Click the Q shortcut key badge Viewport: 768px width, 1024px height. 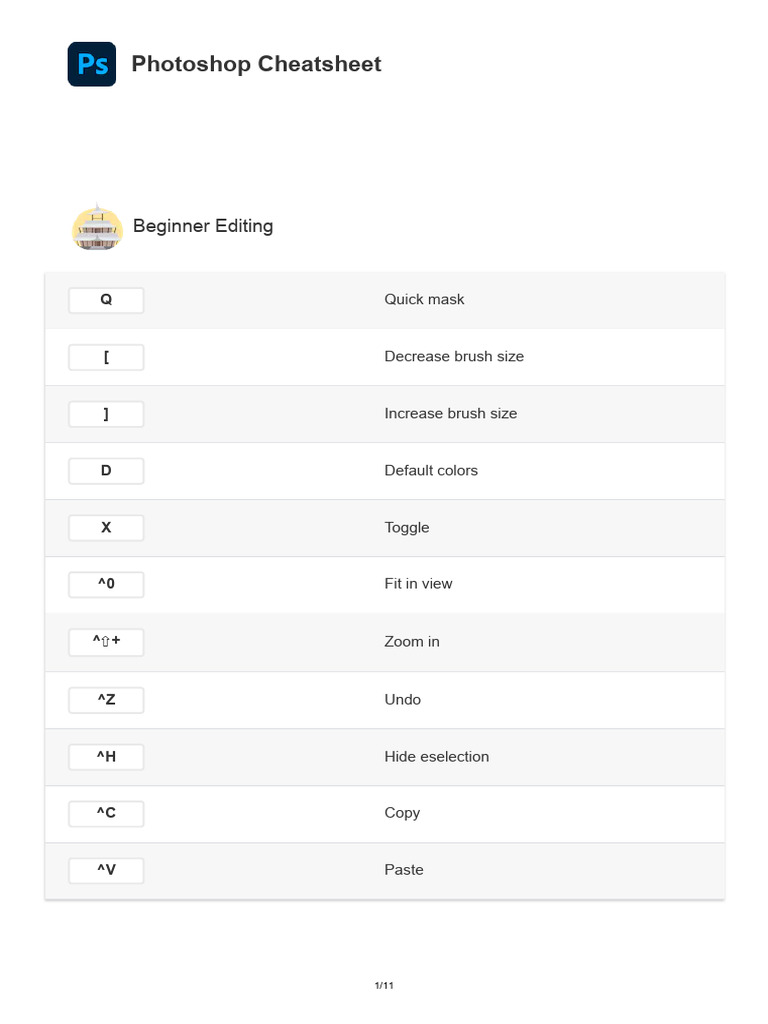coord(106,300)
